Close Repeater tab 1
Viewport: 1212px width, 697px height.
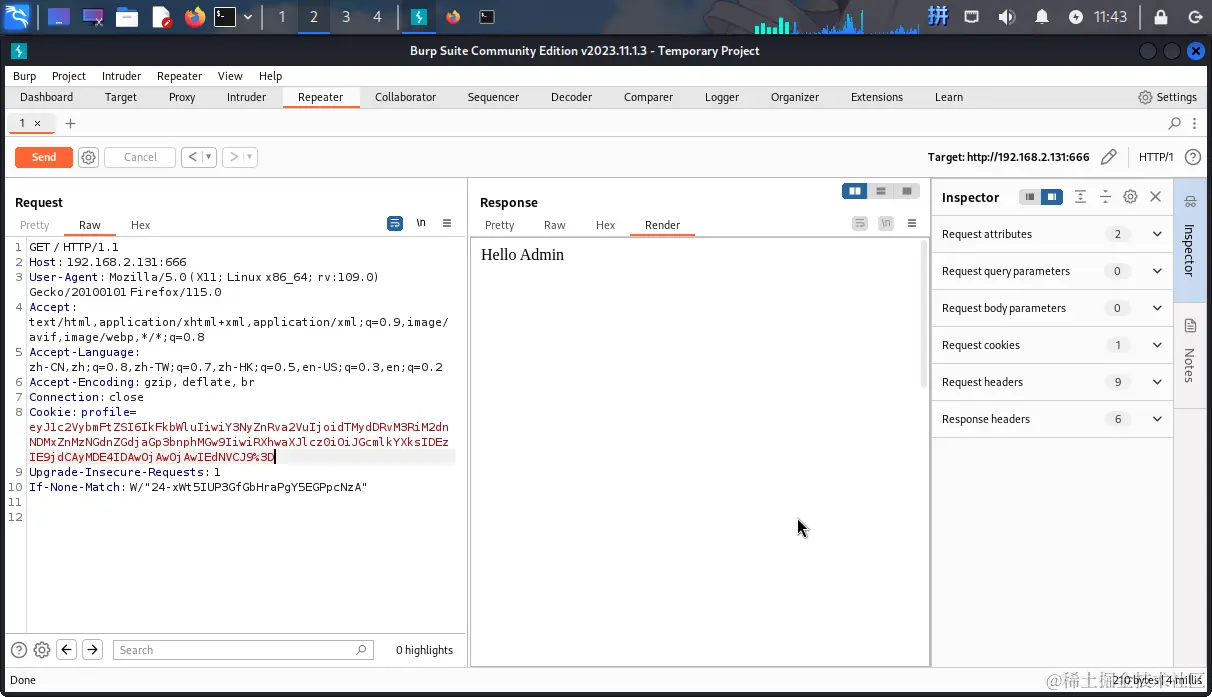pyautogui.click(x=38, y=123)
